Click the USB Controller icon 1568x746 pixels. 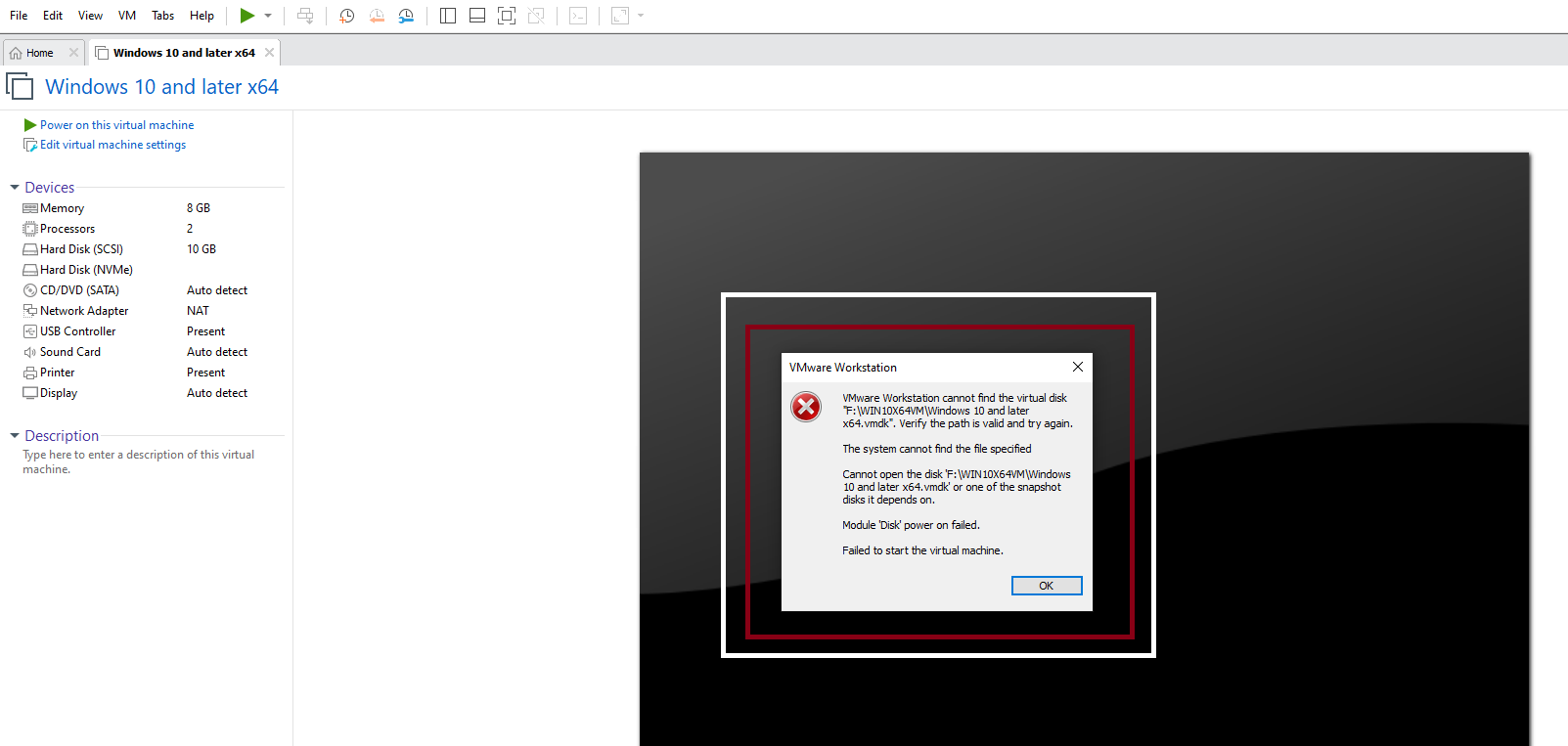pos(30,331)
